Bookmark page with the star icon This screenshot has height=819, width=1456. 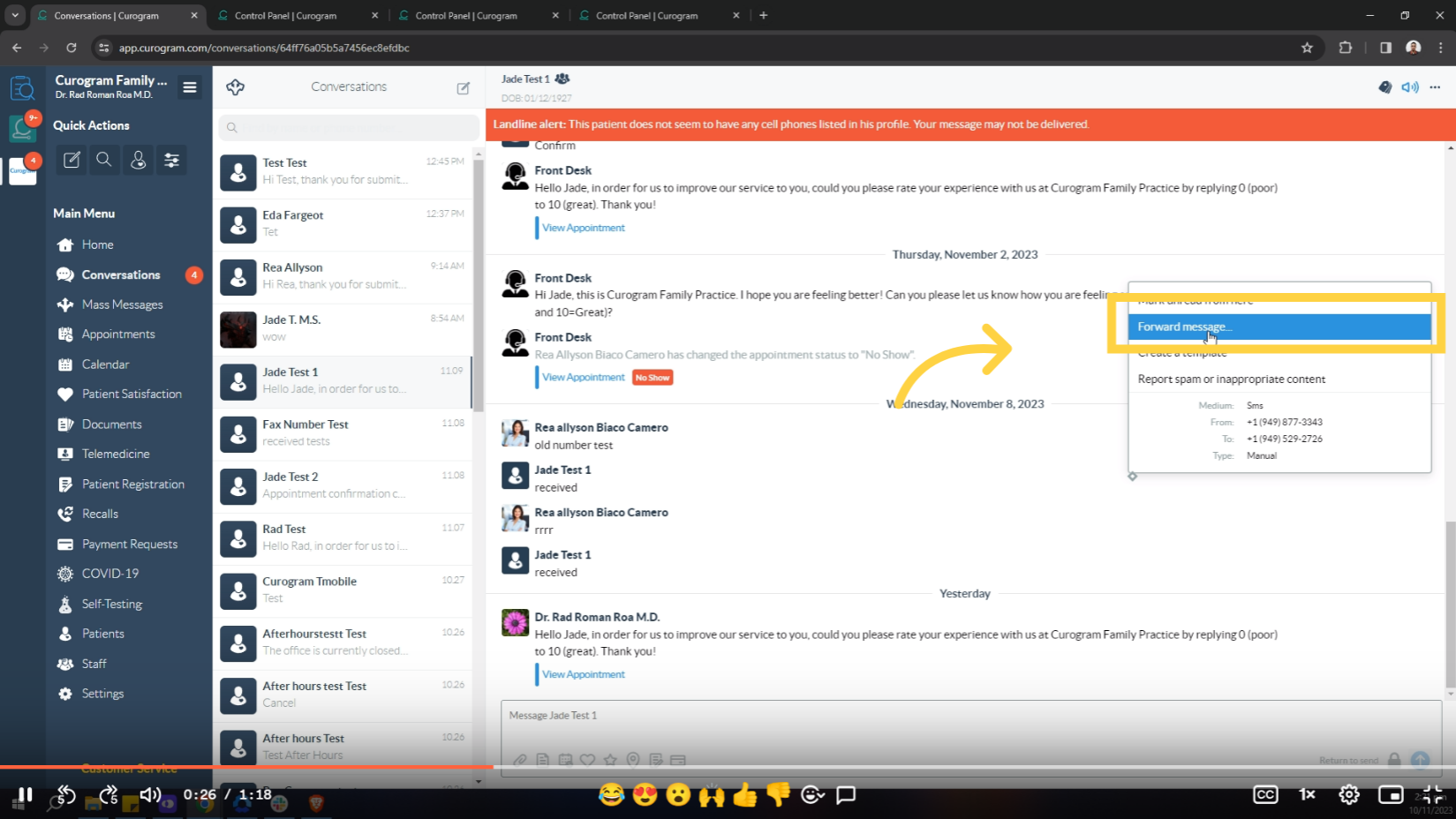pyautogui.click(x=1307, y=48)
